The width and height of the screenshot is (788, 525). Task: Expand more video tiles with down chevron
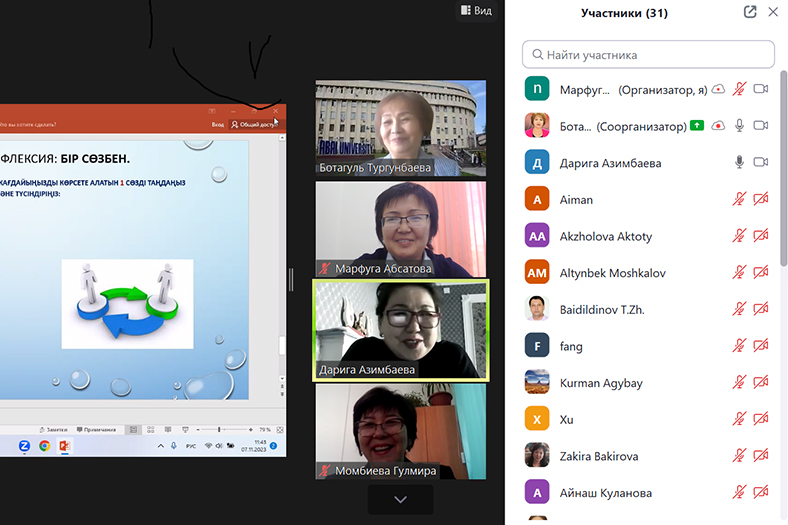[400, 499]
